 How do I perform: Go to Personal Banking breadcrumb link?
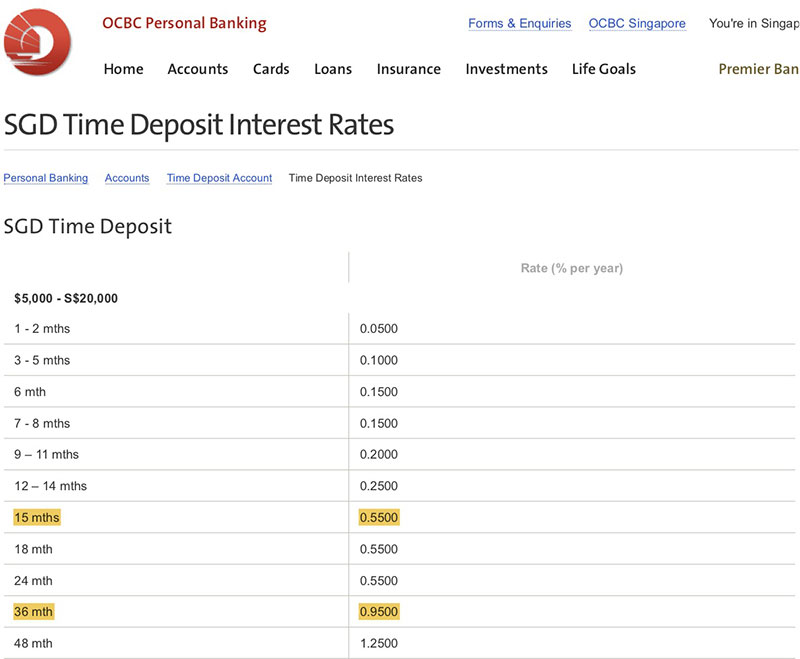coord(46,178)
